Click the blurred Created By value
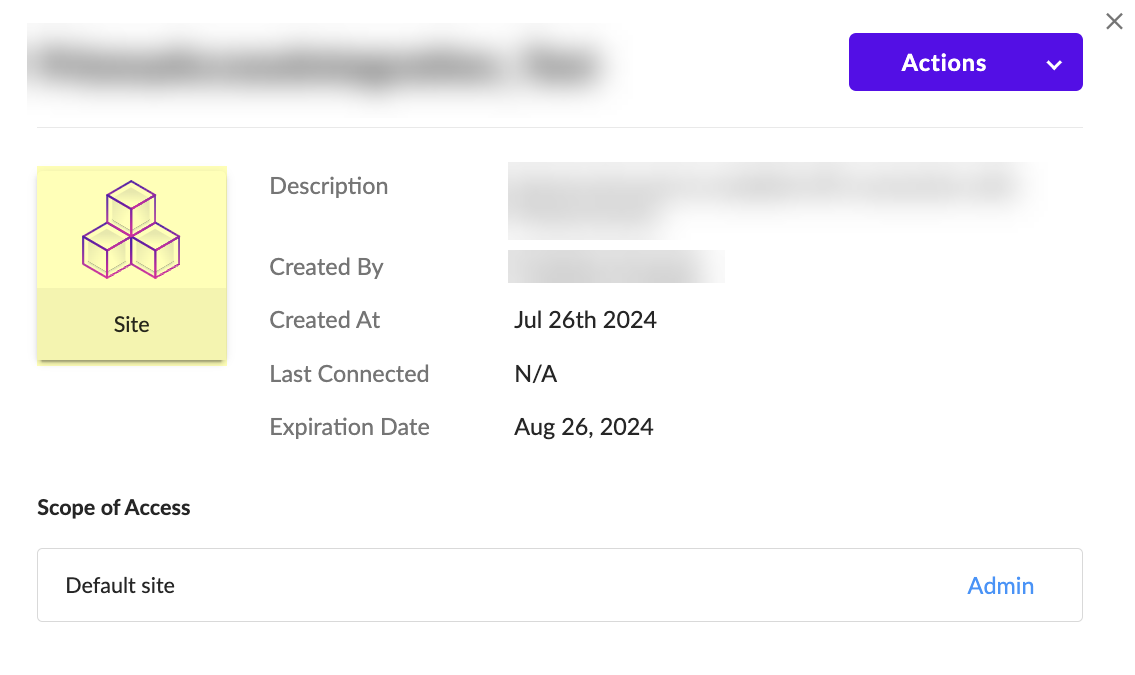 (x=615, y=267)
